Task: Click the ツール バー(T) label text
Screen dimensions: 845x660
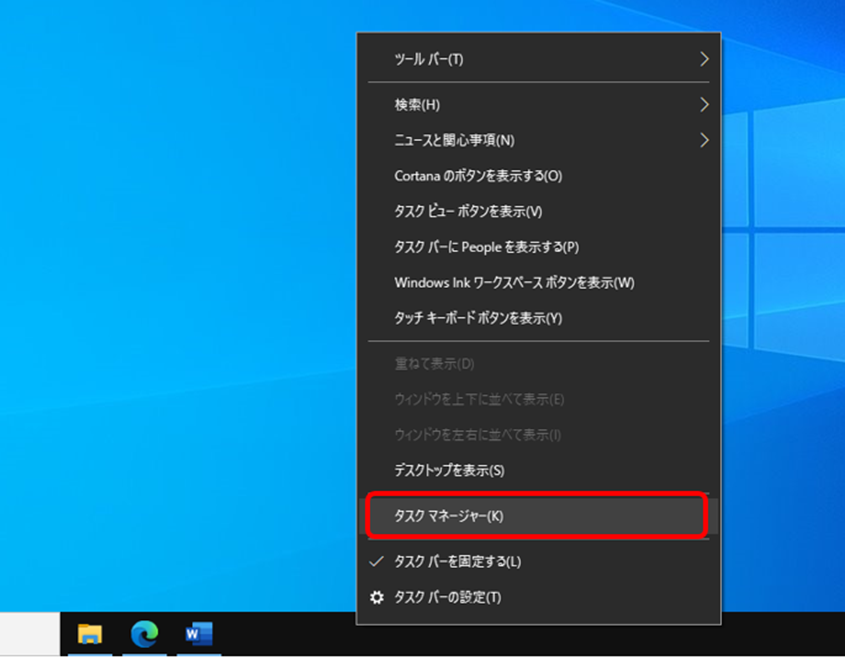Action: click(x=428, y=59)
